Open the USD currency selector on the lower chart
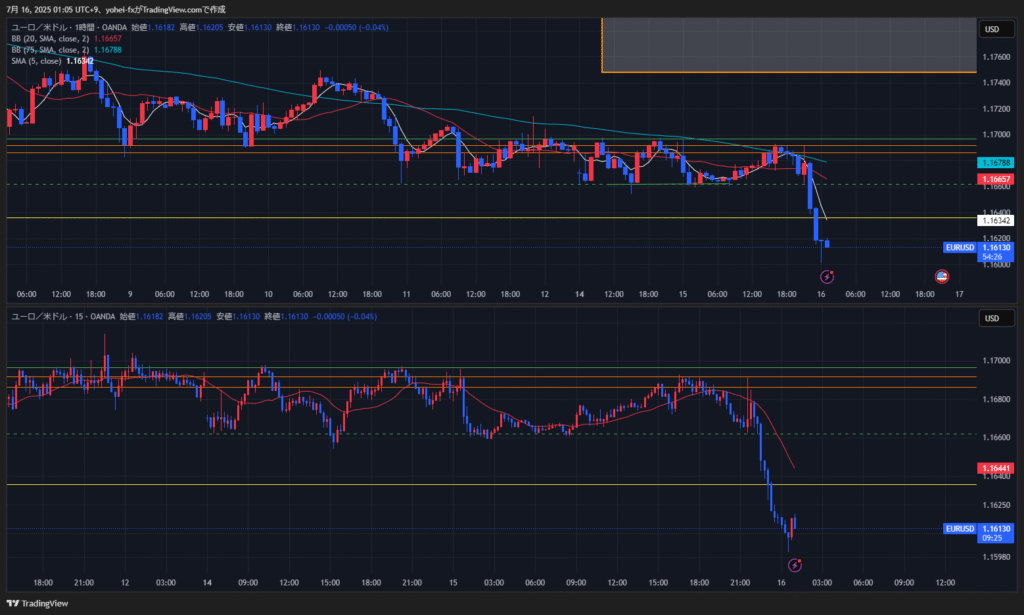 pos(992,318)
